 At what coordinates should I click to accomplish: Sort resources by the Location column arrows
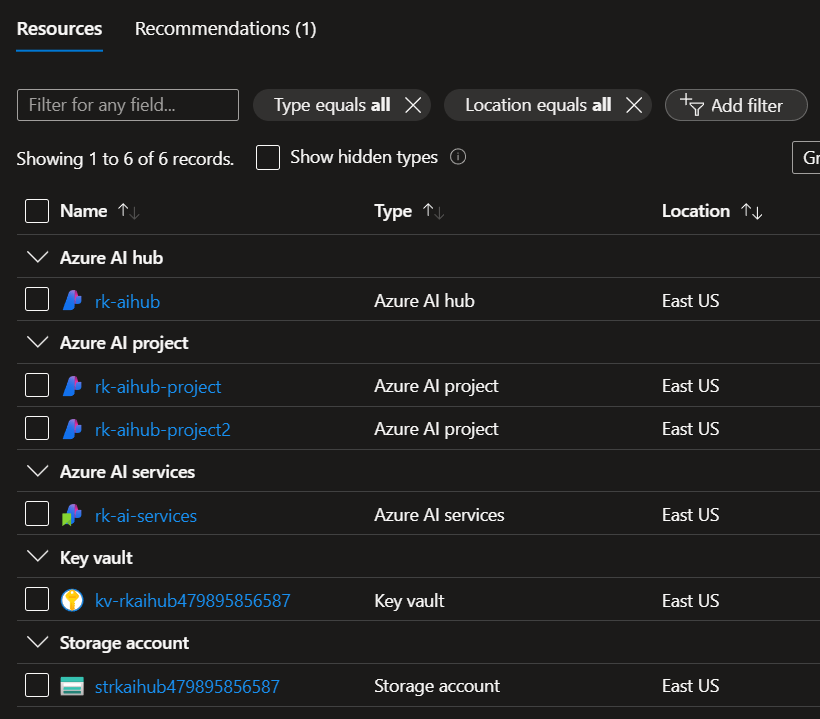coord(751,211)
